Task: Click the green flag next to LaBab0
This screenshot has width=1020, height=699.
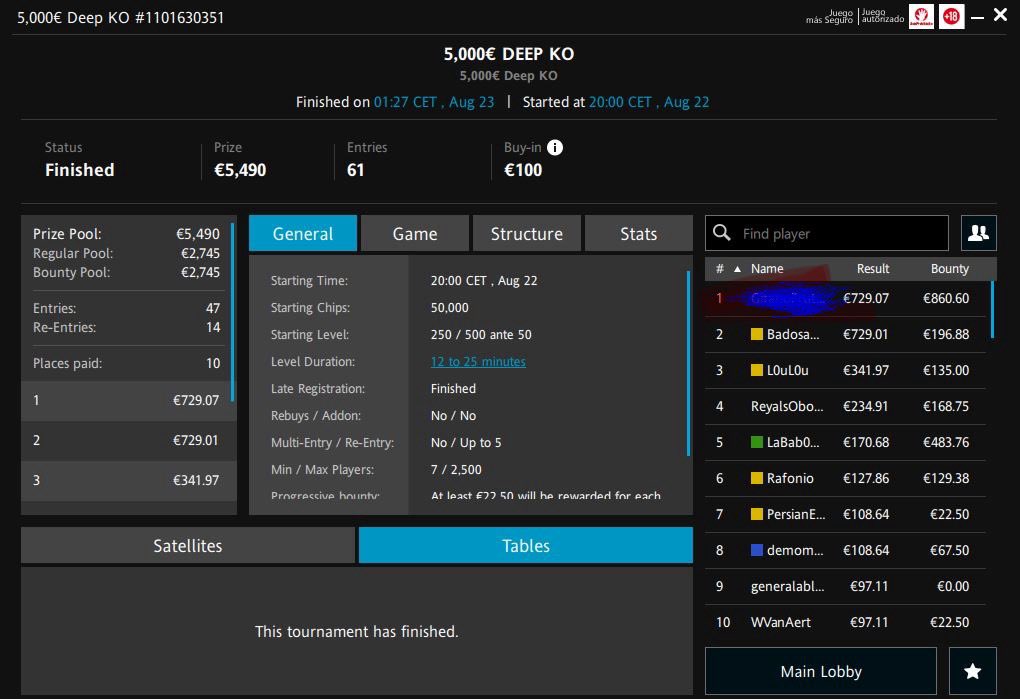Action: (x=757, y=442)
